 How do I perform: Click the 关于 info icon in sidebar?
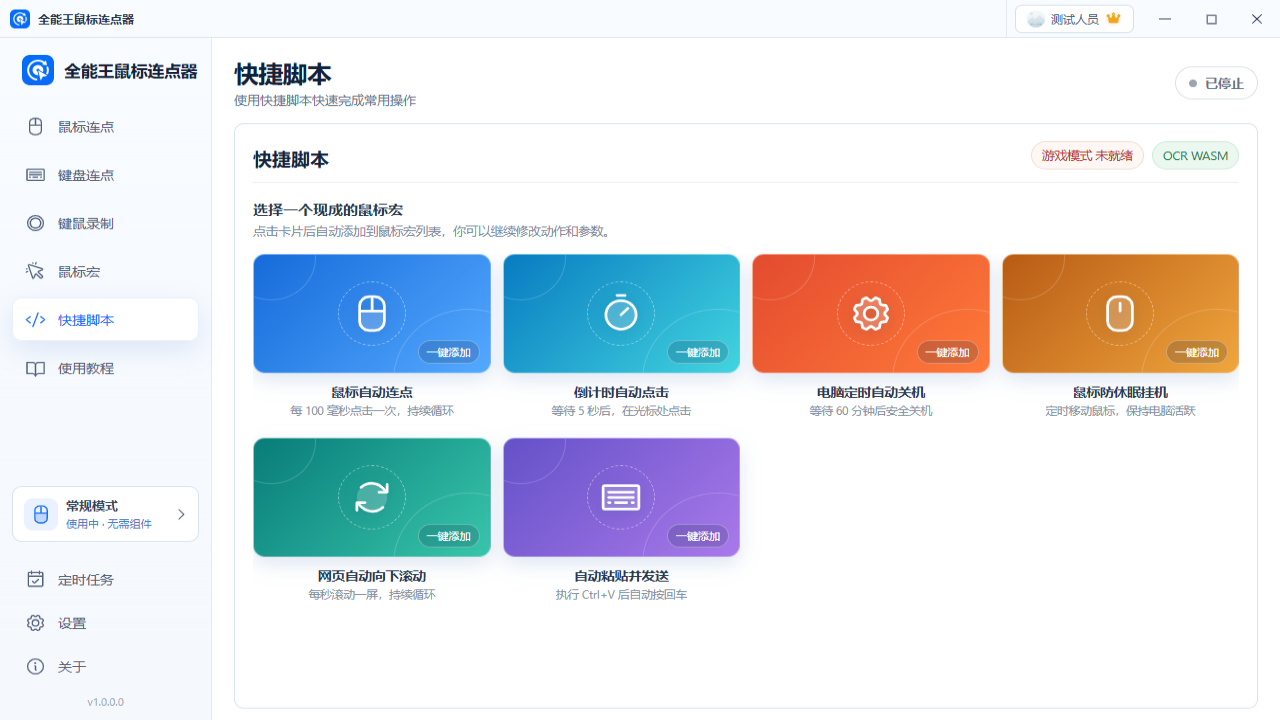coord(36,667)
